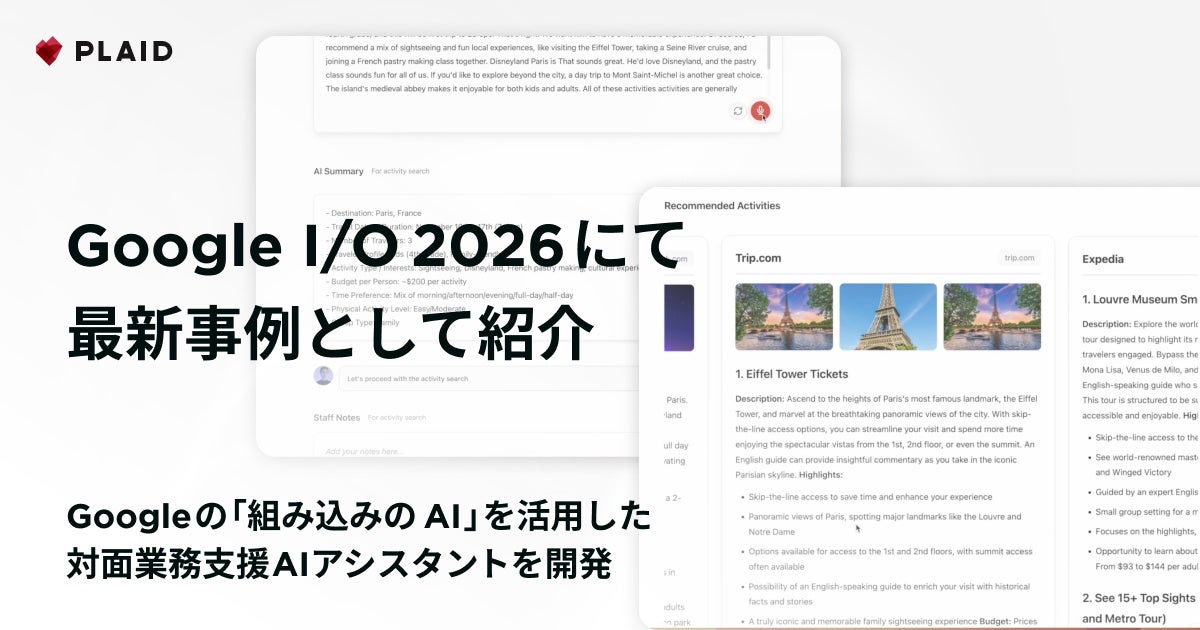Screen dimensions: 1200x630
Task: Click the Staff Notes heading
Action: [x=337, y=417]
